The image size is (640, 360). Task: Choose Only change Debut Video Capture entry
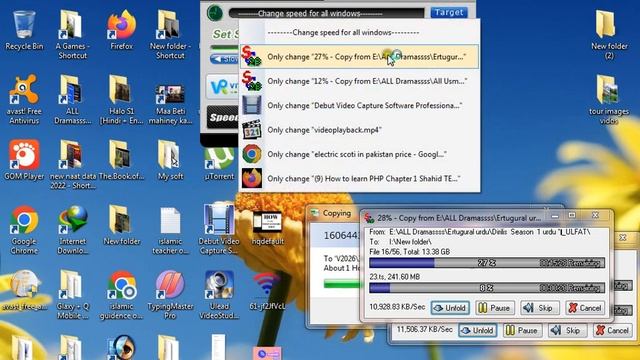coord(360,105)
